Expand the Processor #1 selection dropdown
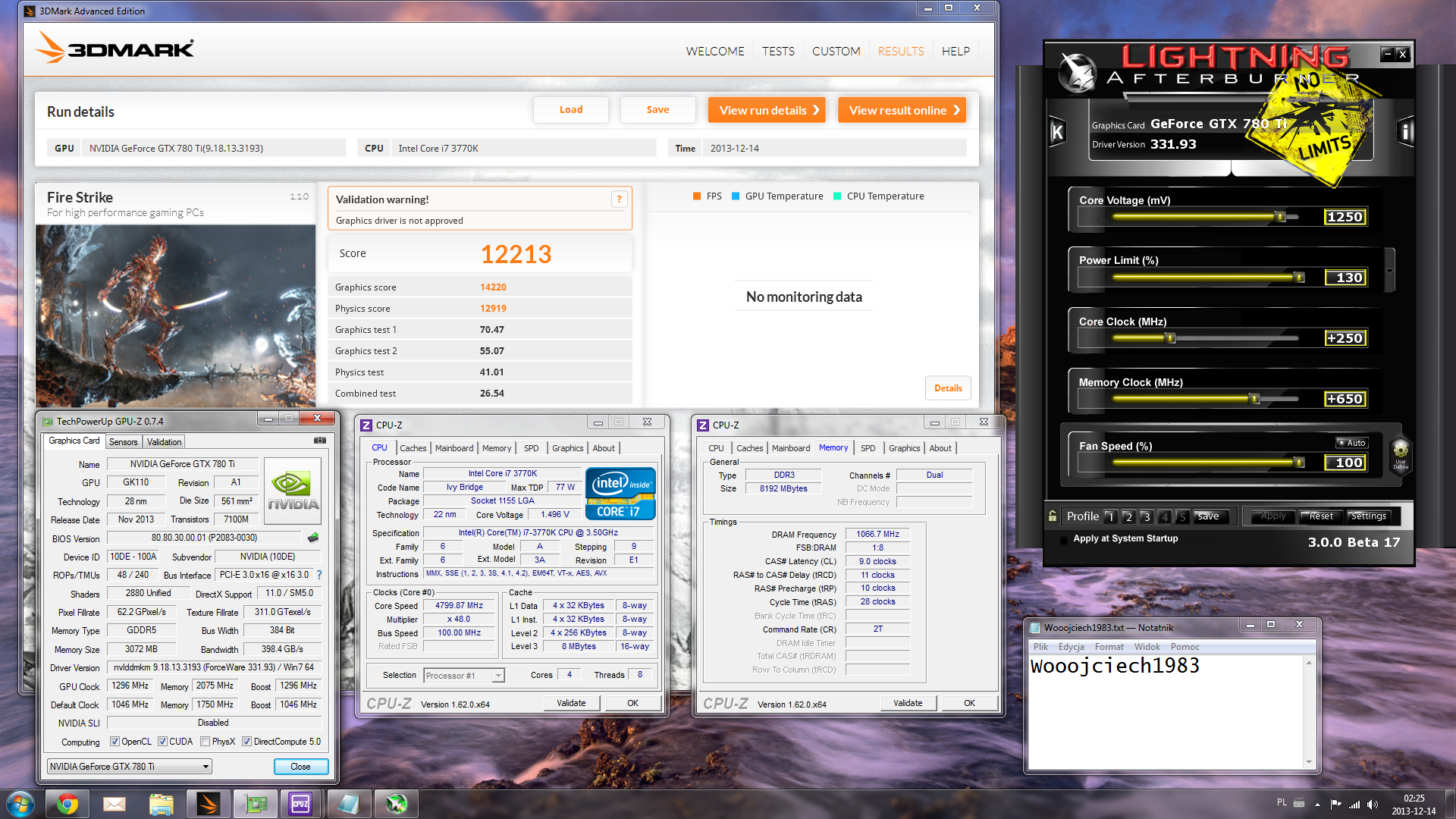This screenshot has height=819, width=1456. 498,675
